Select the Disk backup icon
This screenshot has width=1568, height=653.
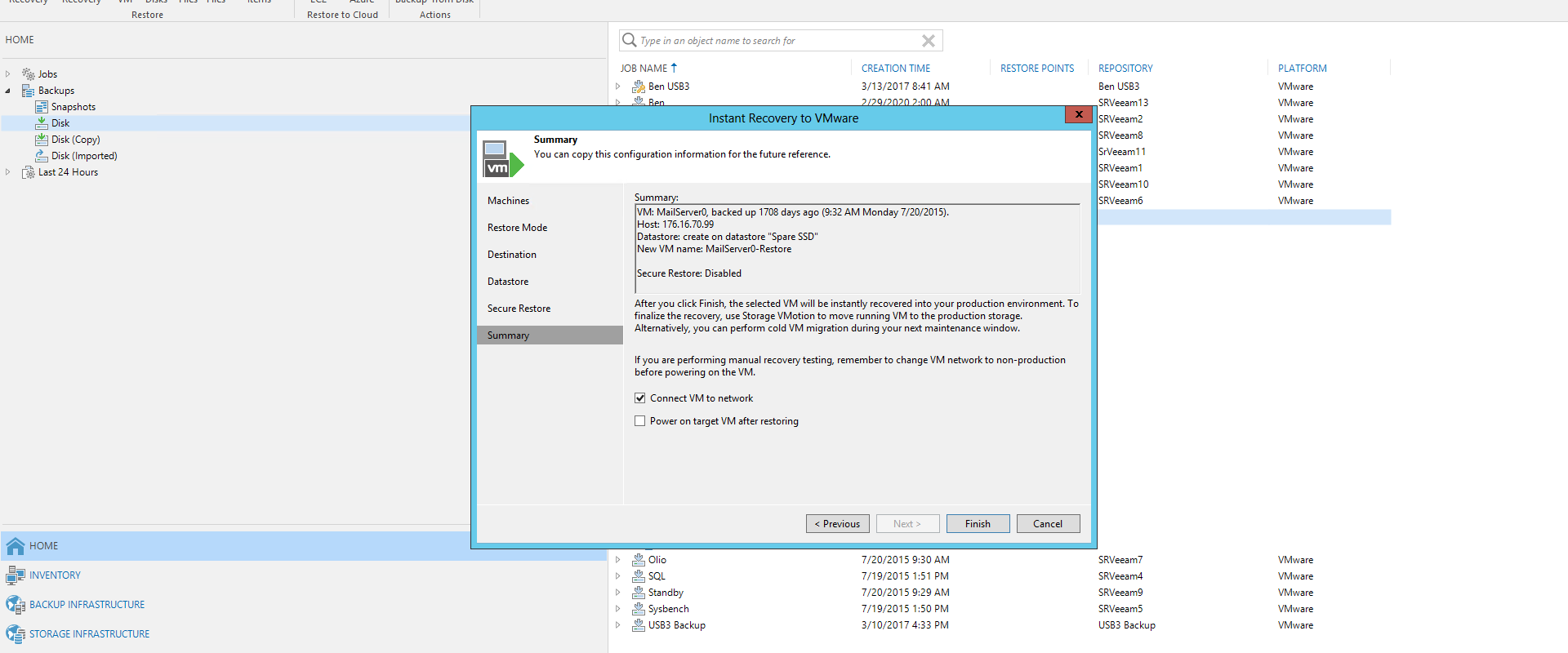(42, 123)
